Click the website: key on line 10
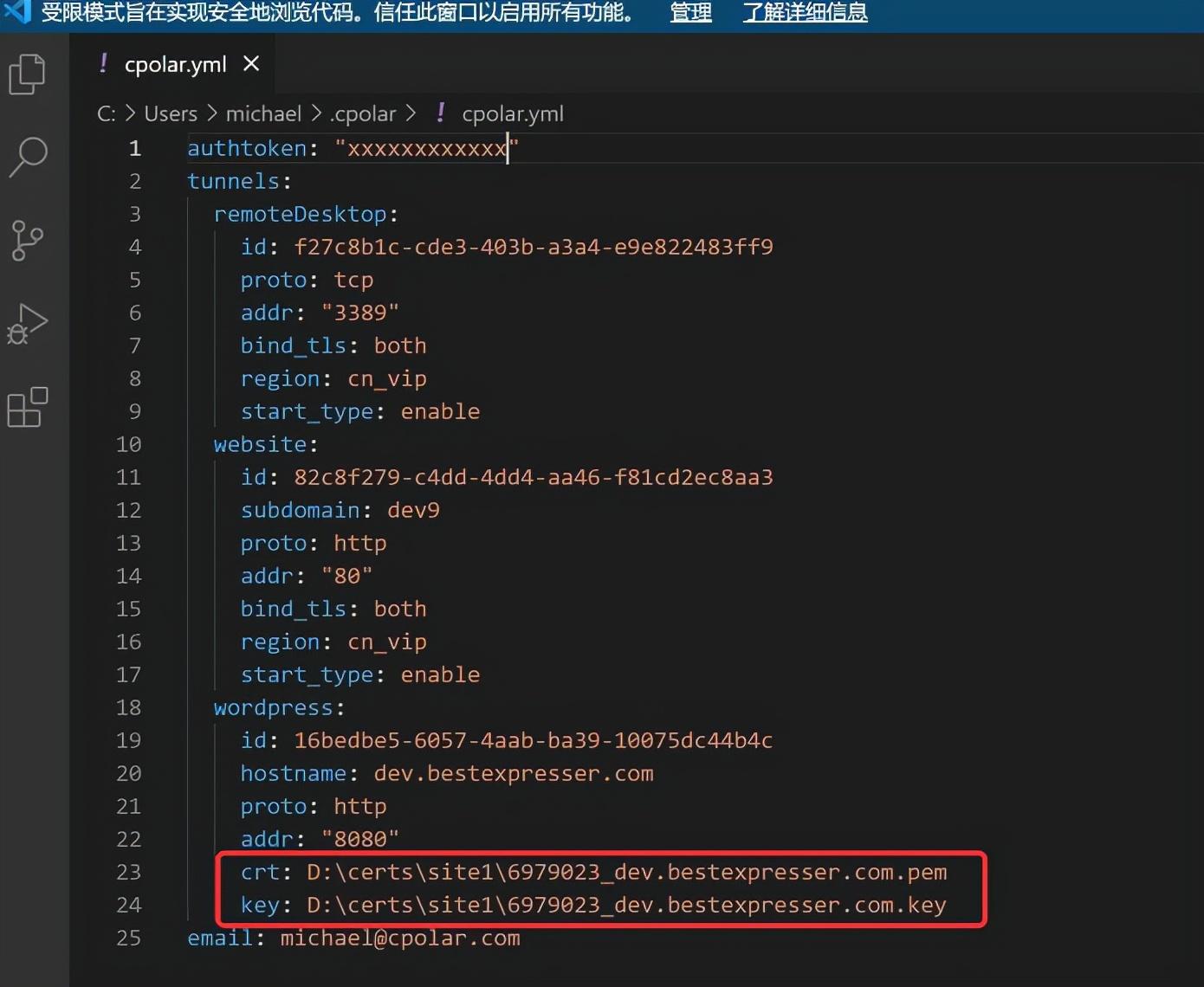 point(266,444)
